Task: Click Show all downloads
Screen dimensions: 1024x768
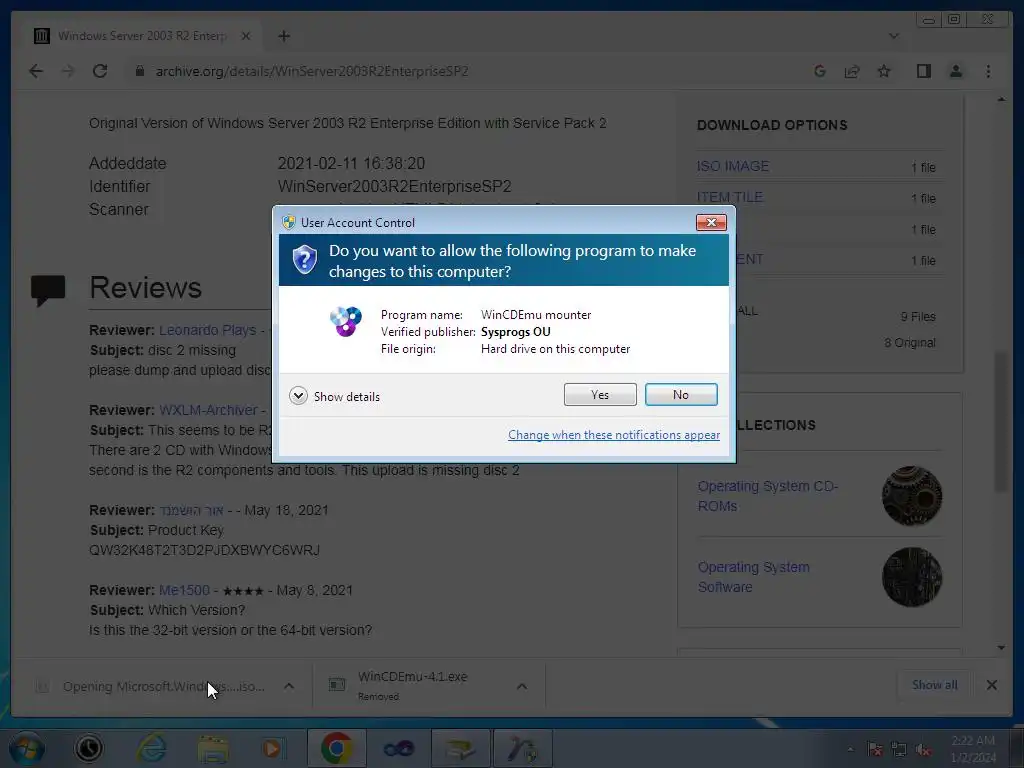Action: click(935, 684)
